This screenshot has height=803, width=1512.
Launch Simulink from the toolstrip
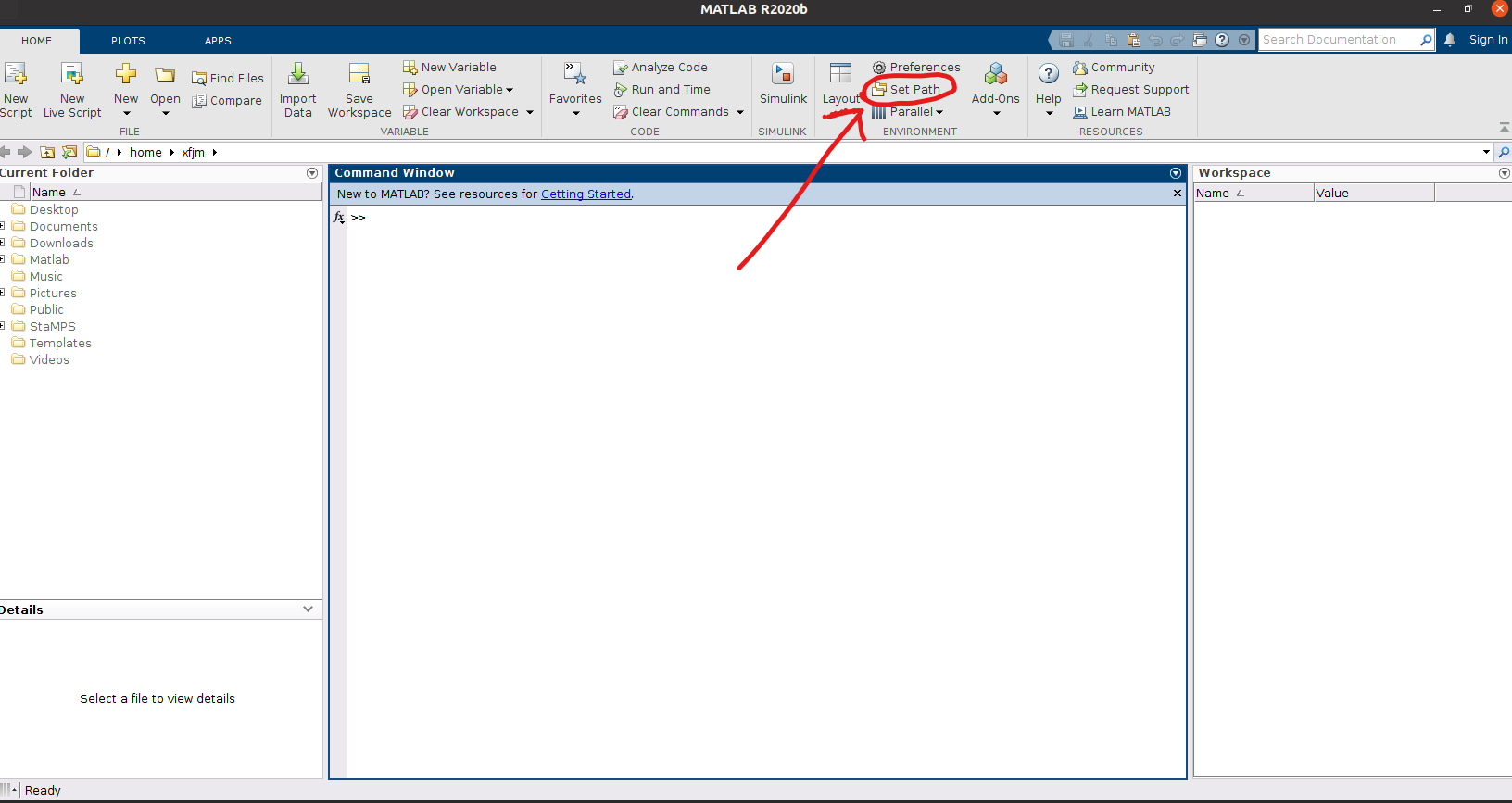[784, 83]
